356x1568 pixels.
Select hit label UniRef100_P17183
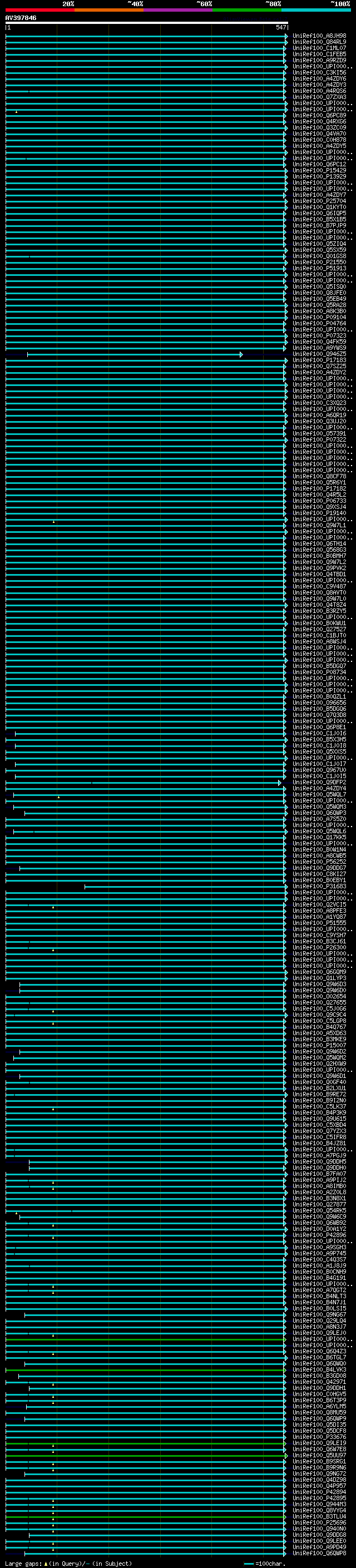pyautogui.click(x=319, y=360)
